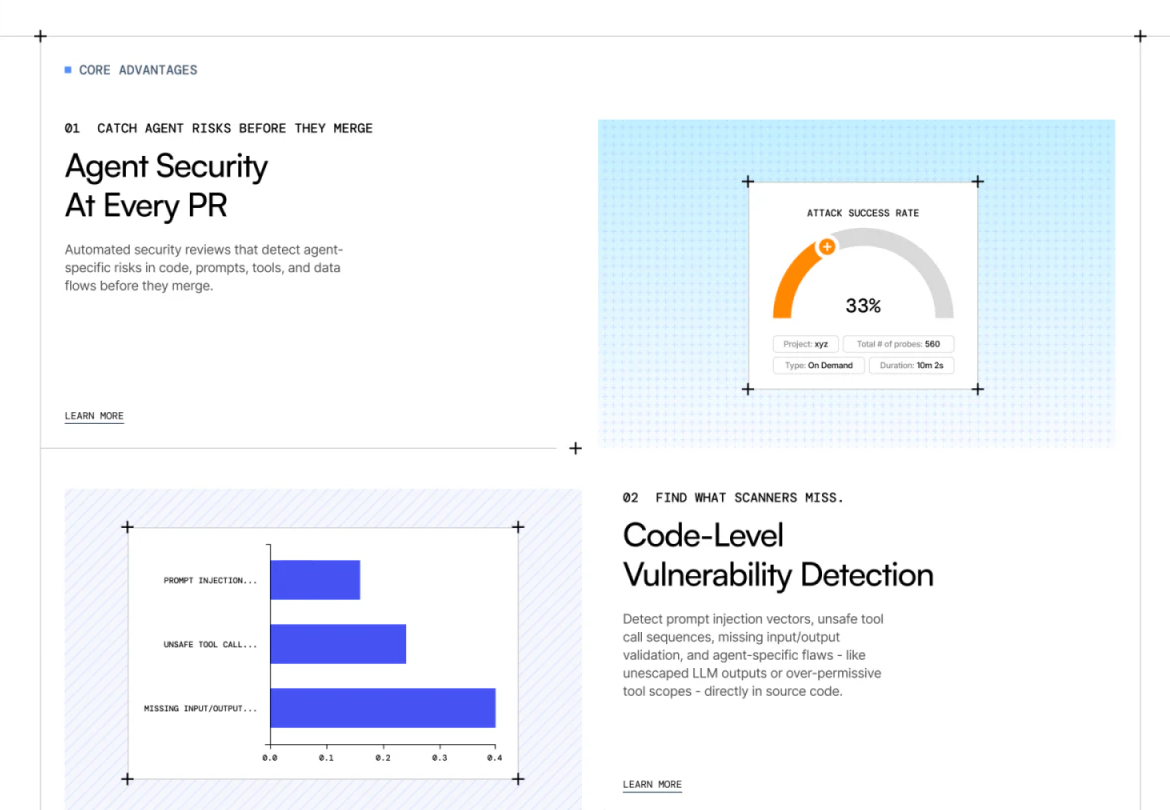Click the Prompt Injection bar in chart
Viewport: 1170px width, 810px height.
click(x=315, y=580)
